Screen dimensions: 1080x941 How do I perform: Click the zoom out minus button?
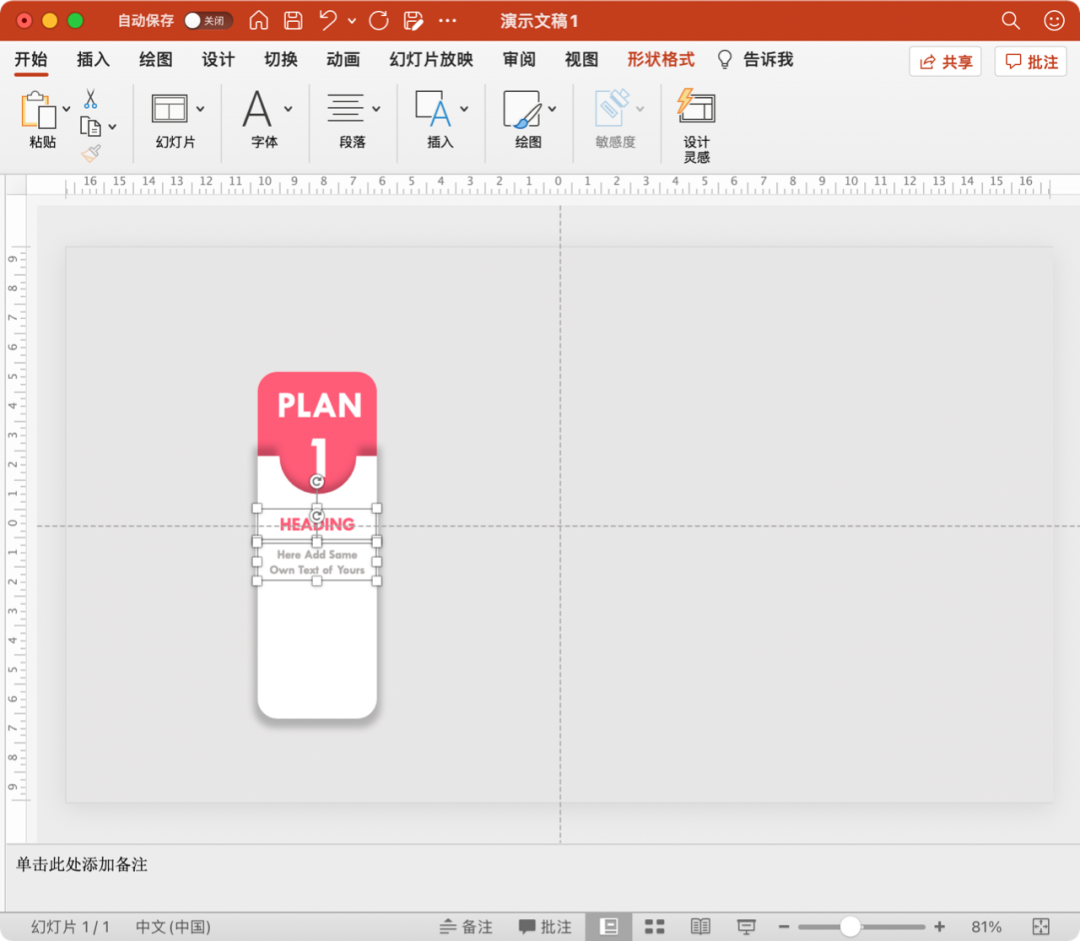pyautogui.click(x=784, y=927)
